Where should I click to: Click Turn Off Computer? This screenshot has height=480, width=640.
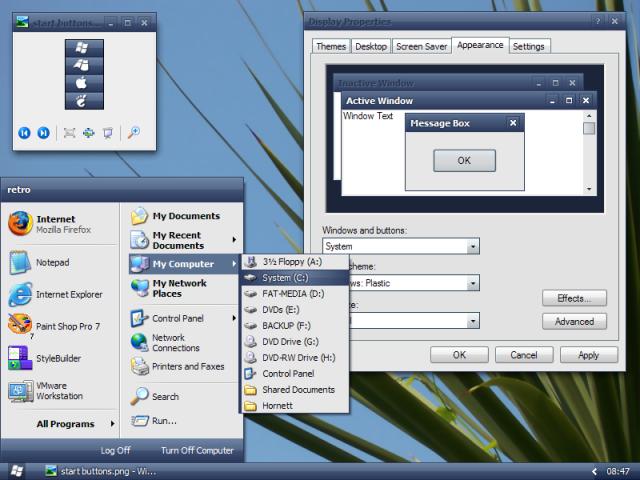pos(197,450)
